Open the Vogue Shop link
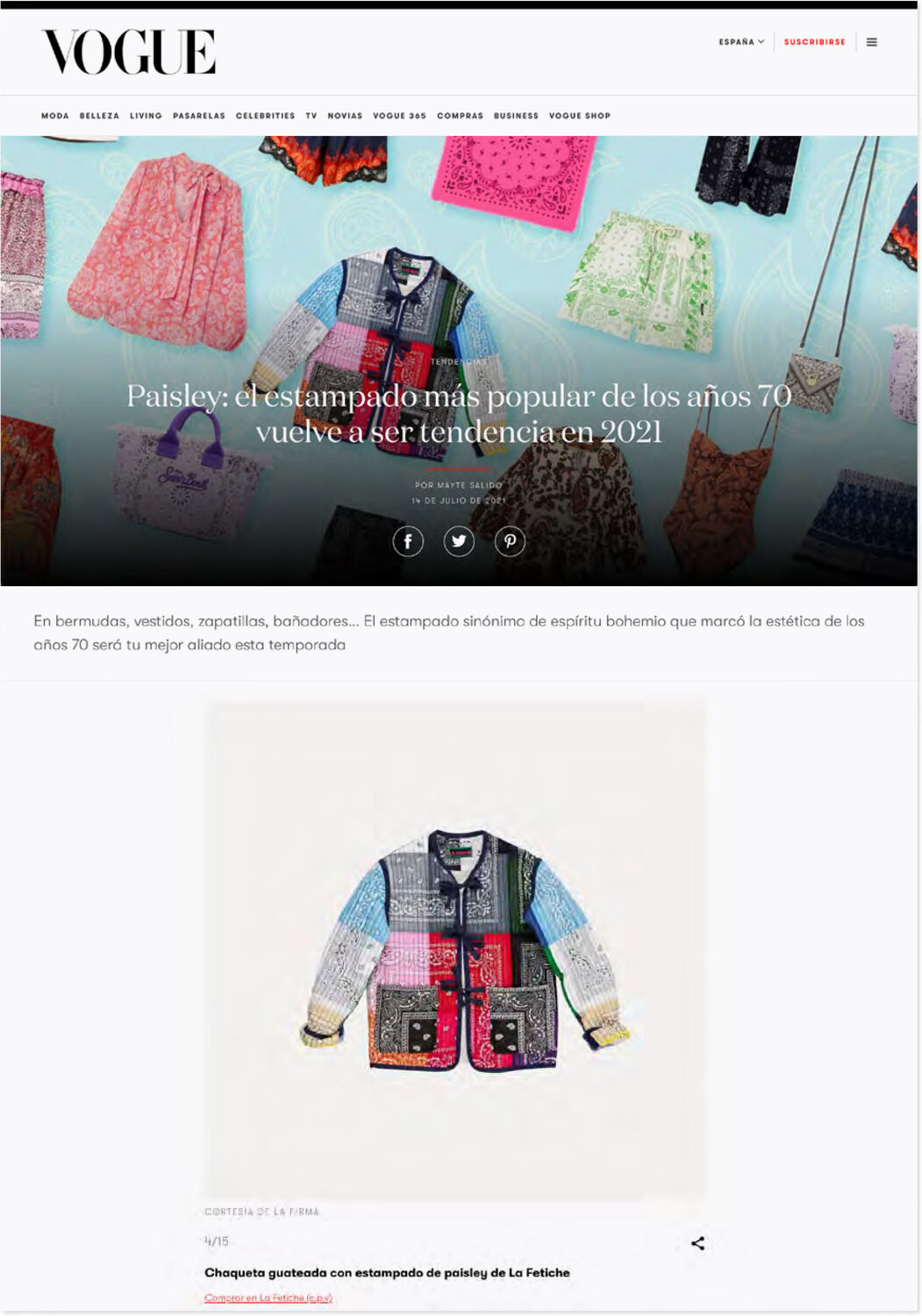Image resolution: width=922 pixels, height=1316 pixels. click(x=580, y=116)
